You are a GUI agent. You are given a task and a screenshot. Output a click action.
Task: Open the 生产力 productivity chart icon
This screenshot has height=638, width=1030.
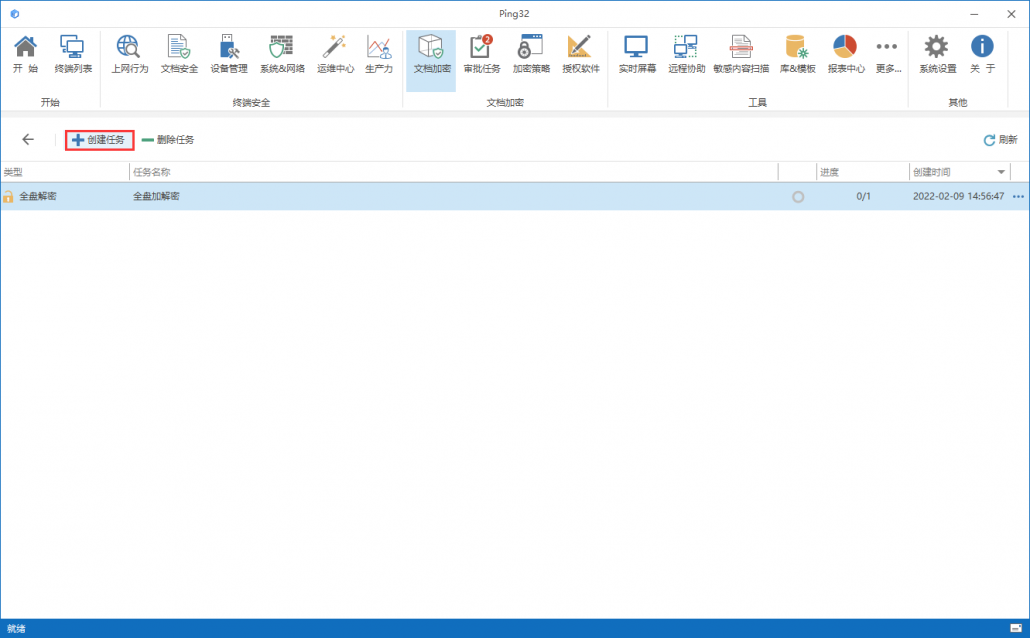379,55
